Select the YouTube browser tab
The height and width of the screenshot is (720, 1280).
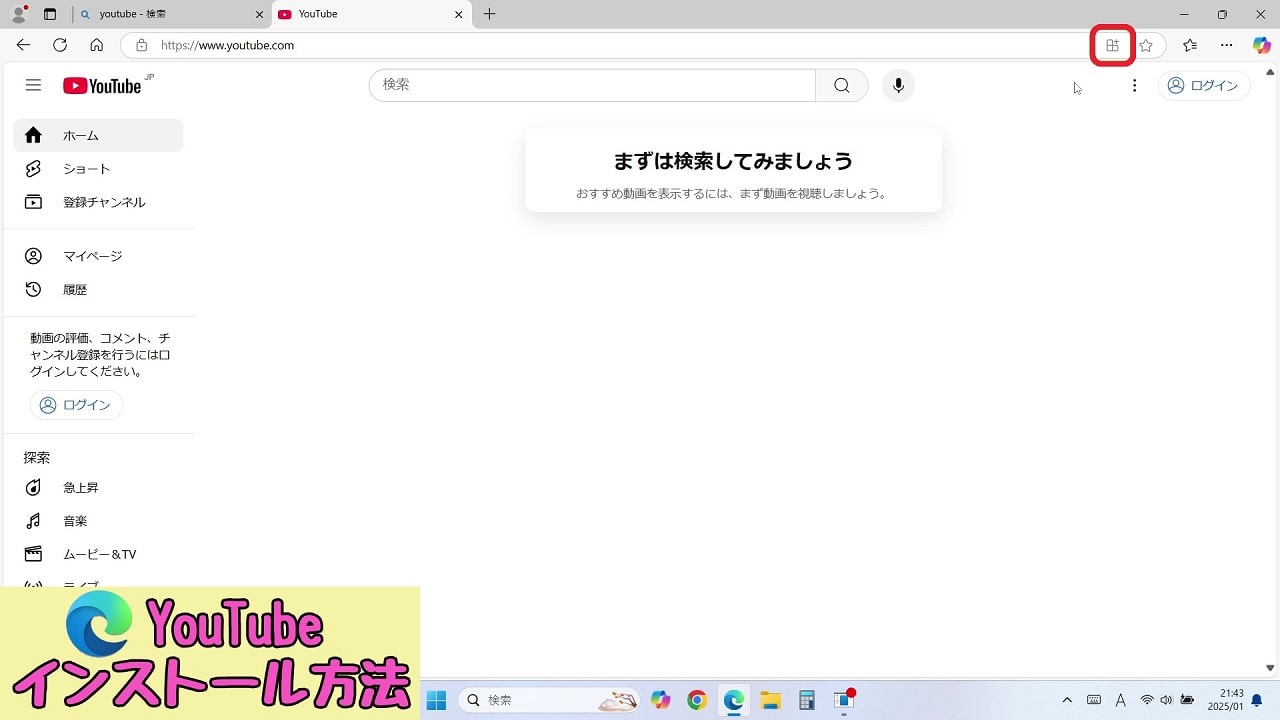click(x=372, y=14)
